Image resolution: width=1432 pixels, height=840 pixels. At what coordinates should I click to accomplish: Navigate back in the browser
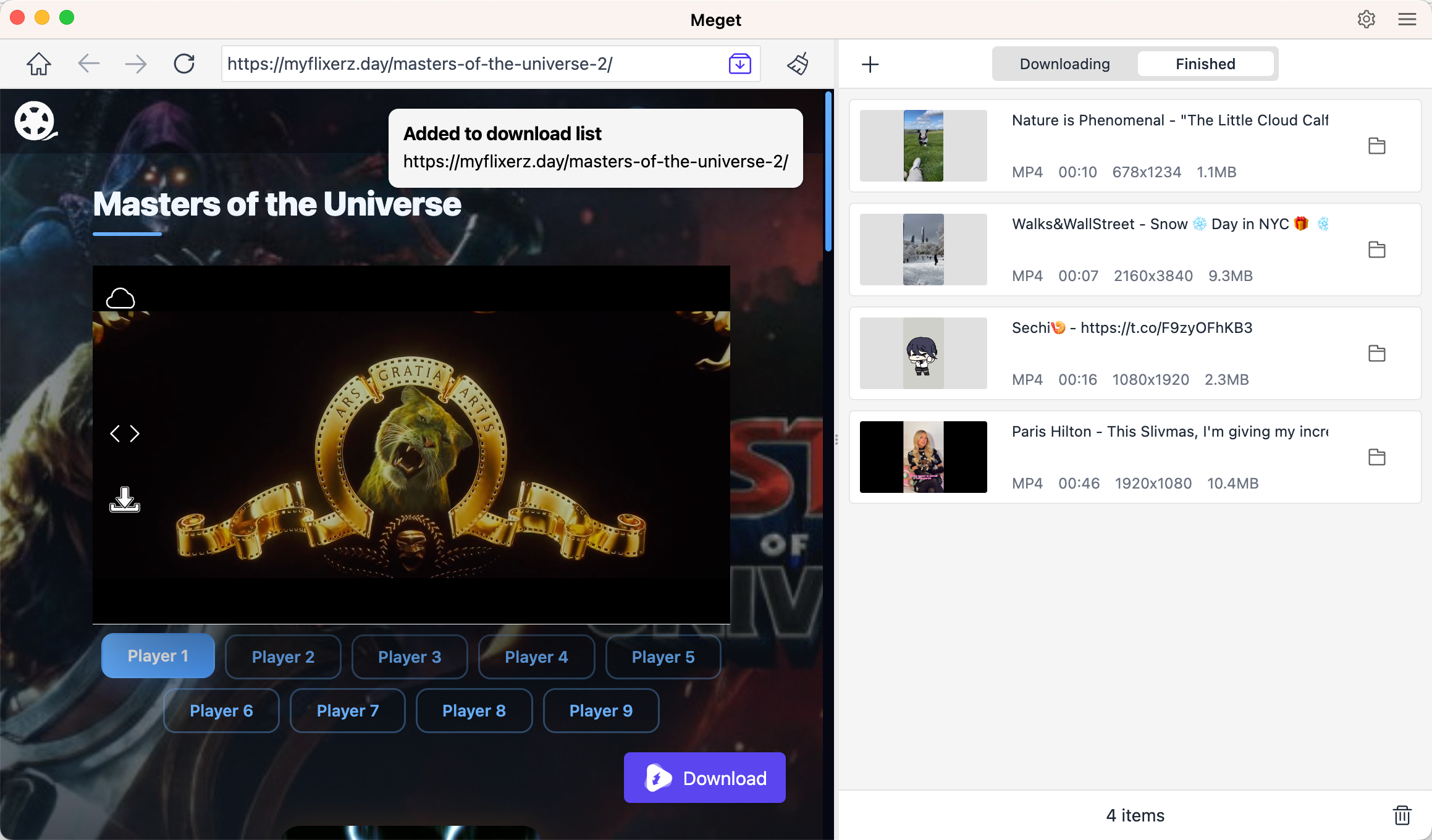point(89,64)
